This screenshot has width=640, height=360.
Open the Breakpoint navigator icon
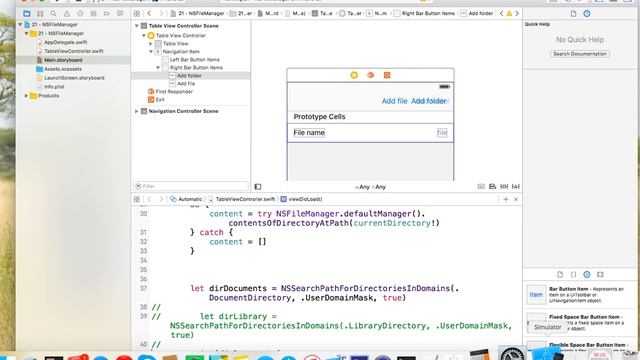coord(107,13)
